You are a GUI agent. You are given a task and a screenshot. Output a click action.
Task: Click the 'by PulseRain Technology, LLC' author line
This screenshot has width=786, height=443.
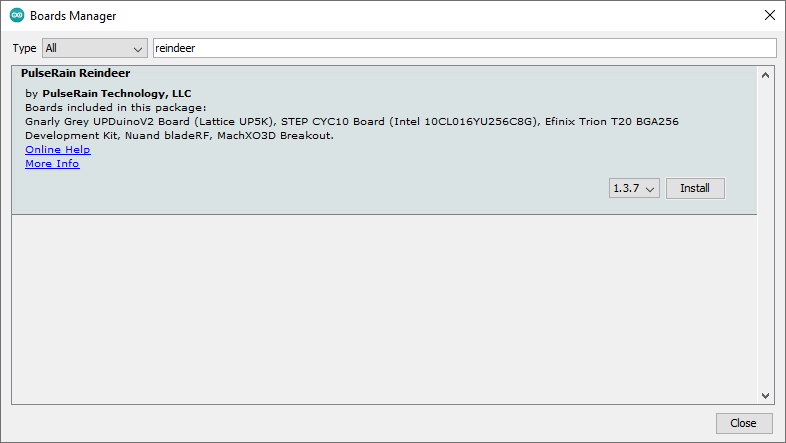click(108, 93)
